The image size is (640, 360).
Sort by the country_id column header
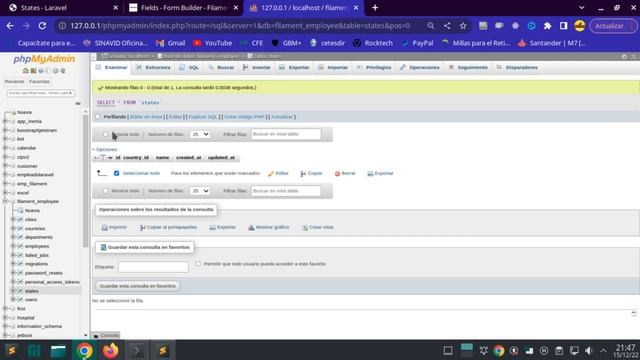point(136,158)
